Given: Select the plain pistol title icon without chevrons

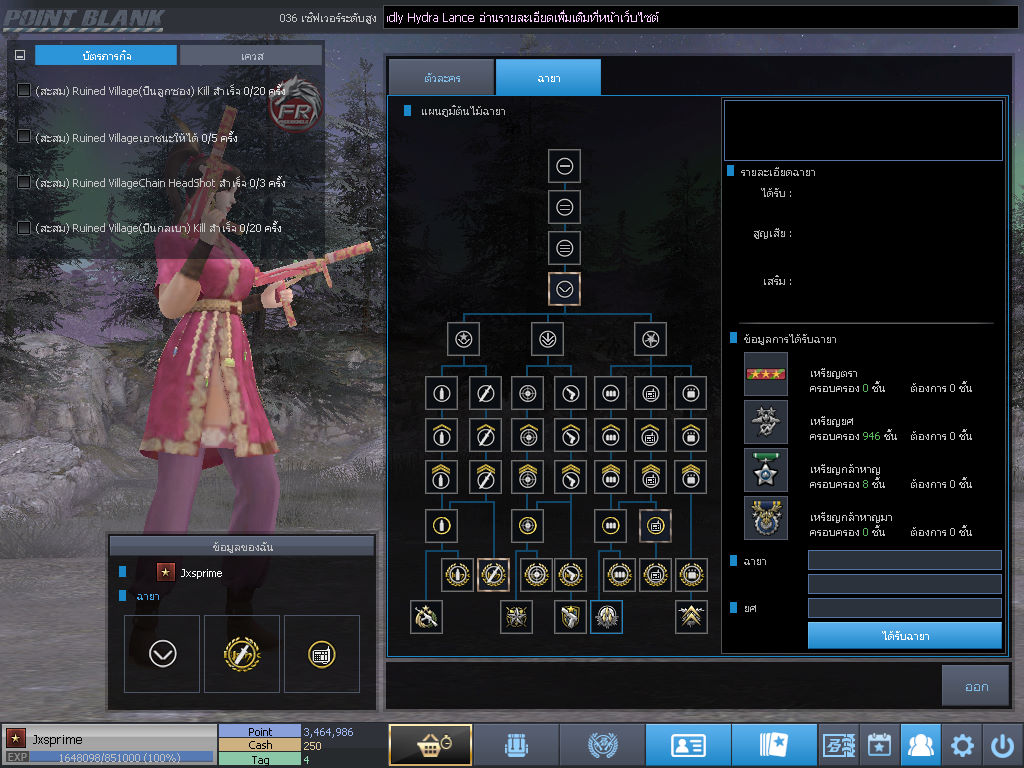Looking at the screenshot, I should (570, 393).
